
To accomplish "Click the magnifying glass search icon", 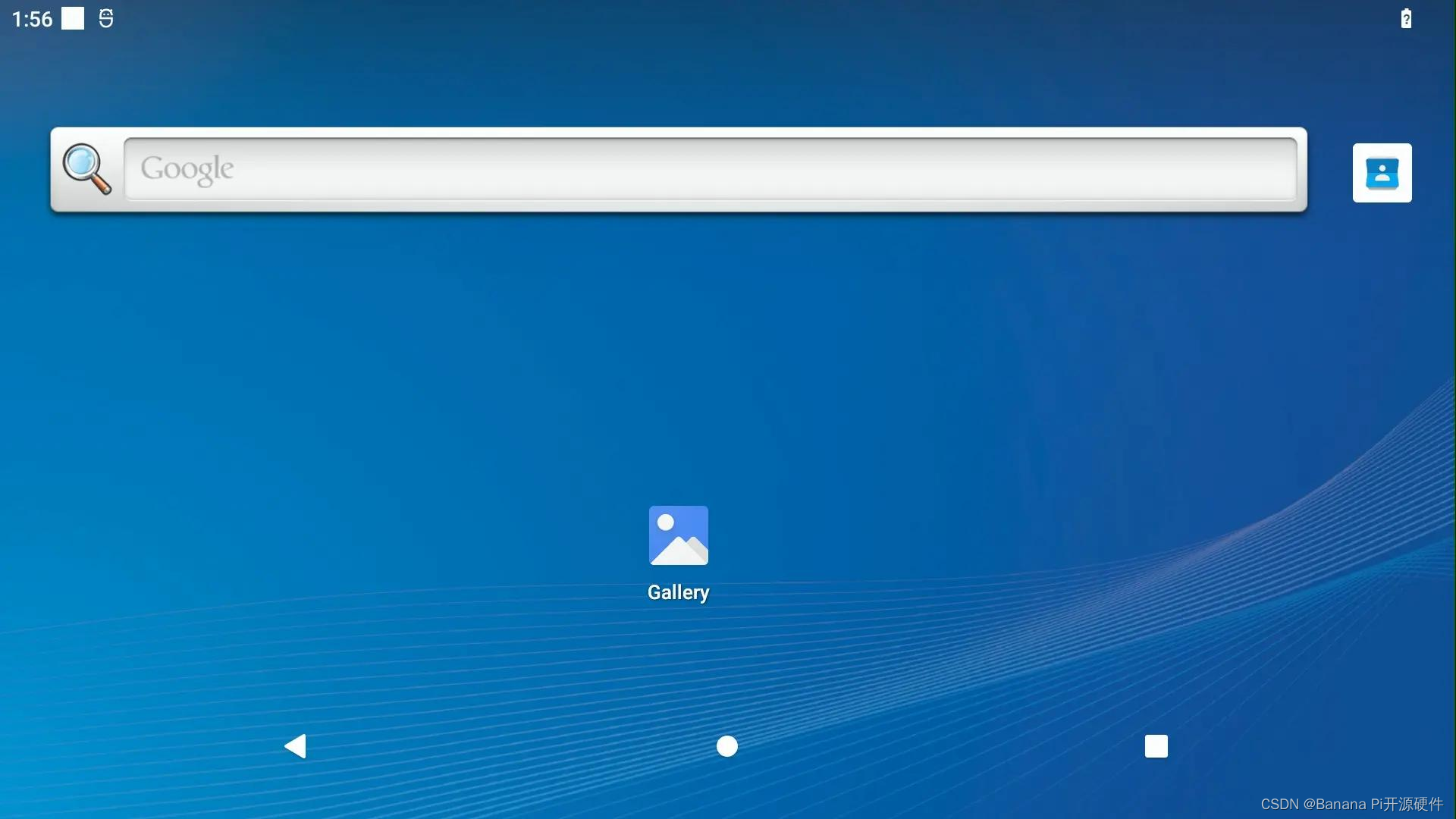I will [x=87, y=169].
